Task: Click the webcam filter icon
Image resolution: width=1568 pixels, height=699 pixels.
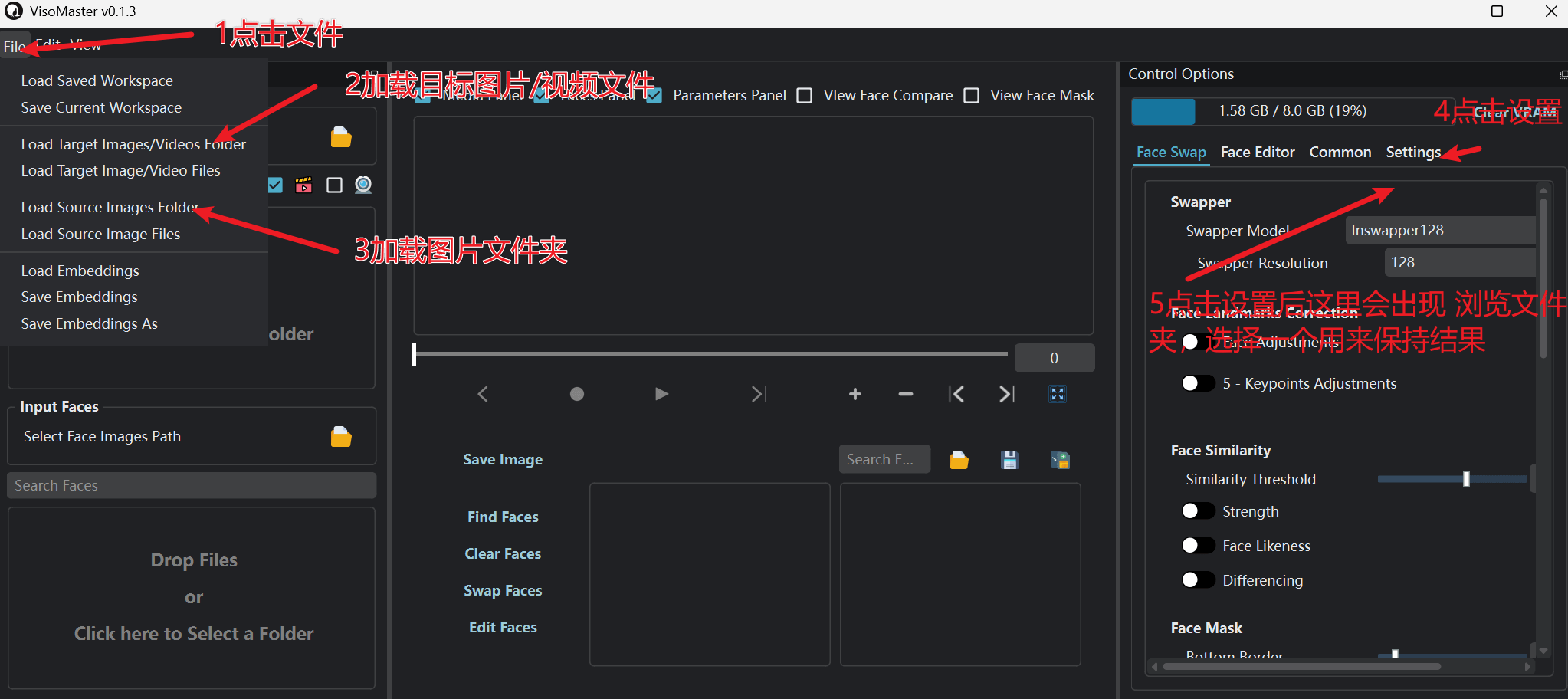Action: tap(363, 185)
